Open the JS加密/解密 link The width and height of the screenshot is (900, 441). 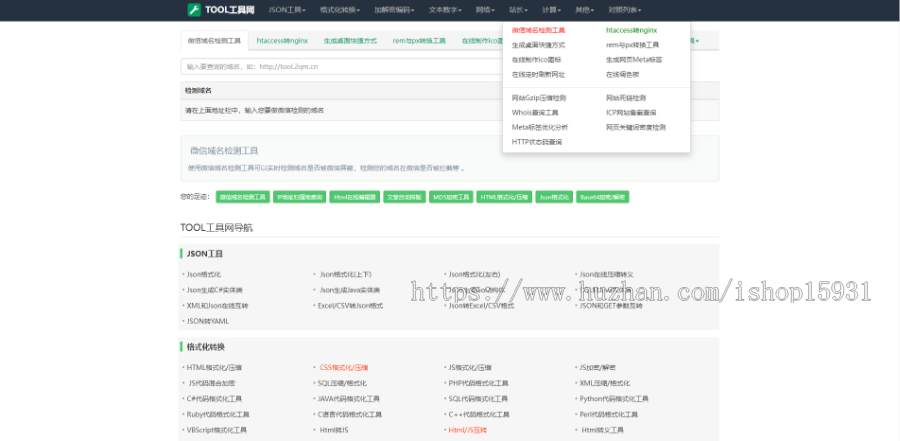598,368
